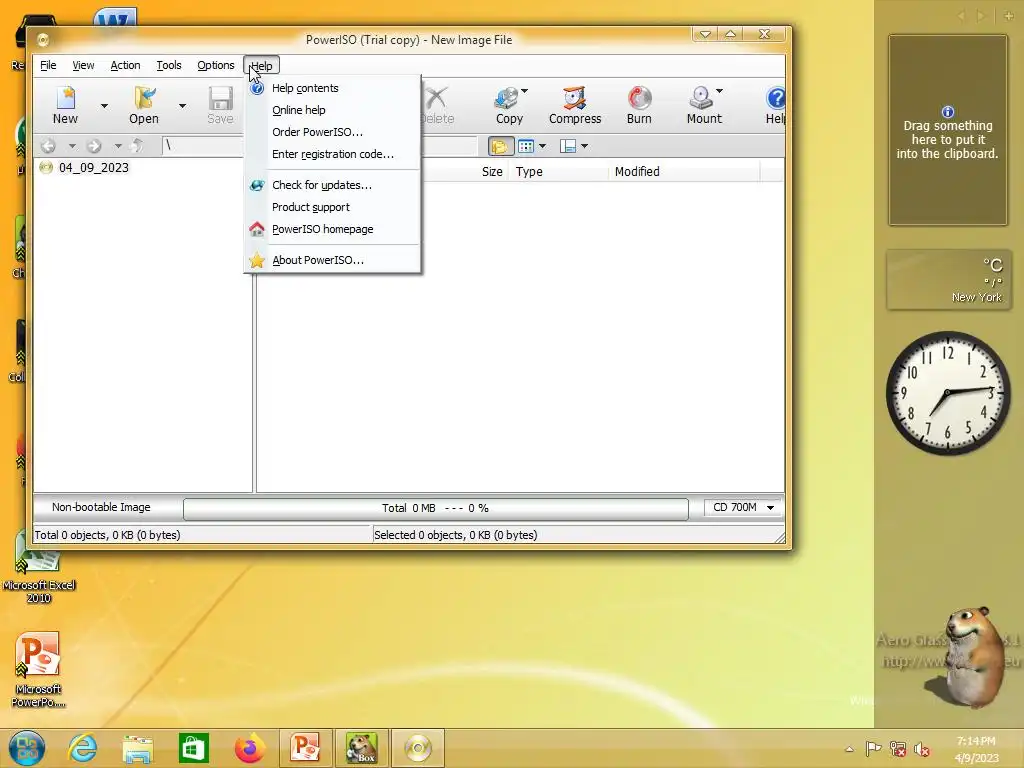Open File Explorer from taskbar

pos(138,748)
